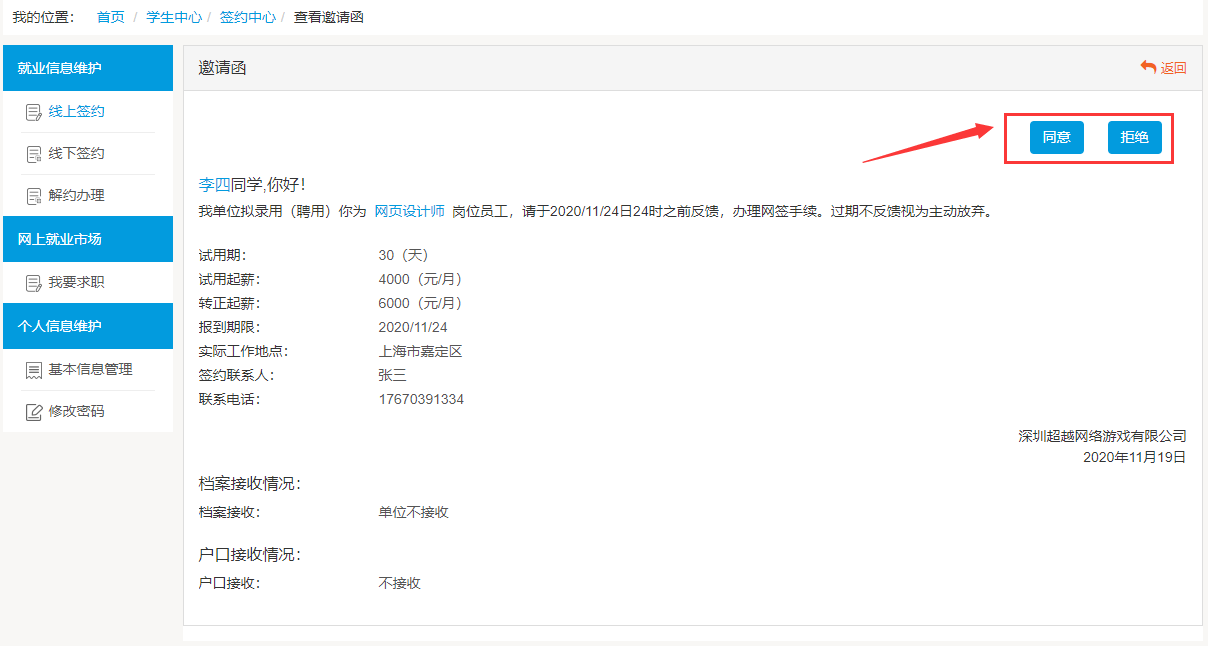This screenshot has width=1208, height=646.
Task: Click the student name 李四 link
Action: coord(214,185)
